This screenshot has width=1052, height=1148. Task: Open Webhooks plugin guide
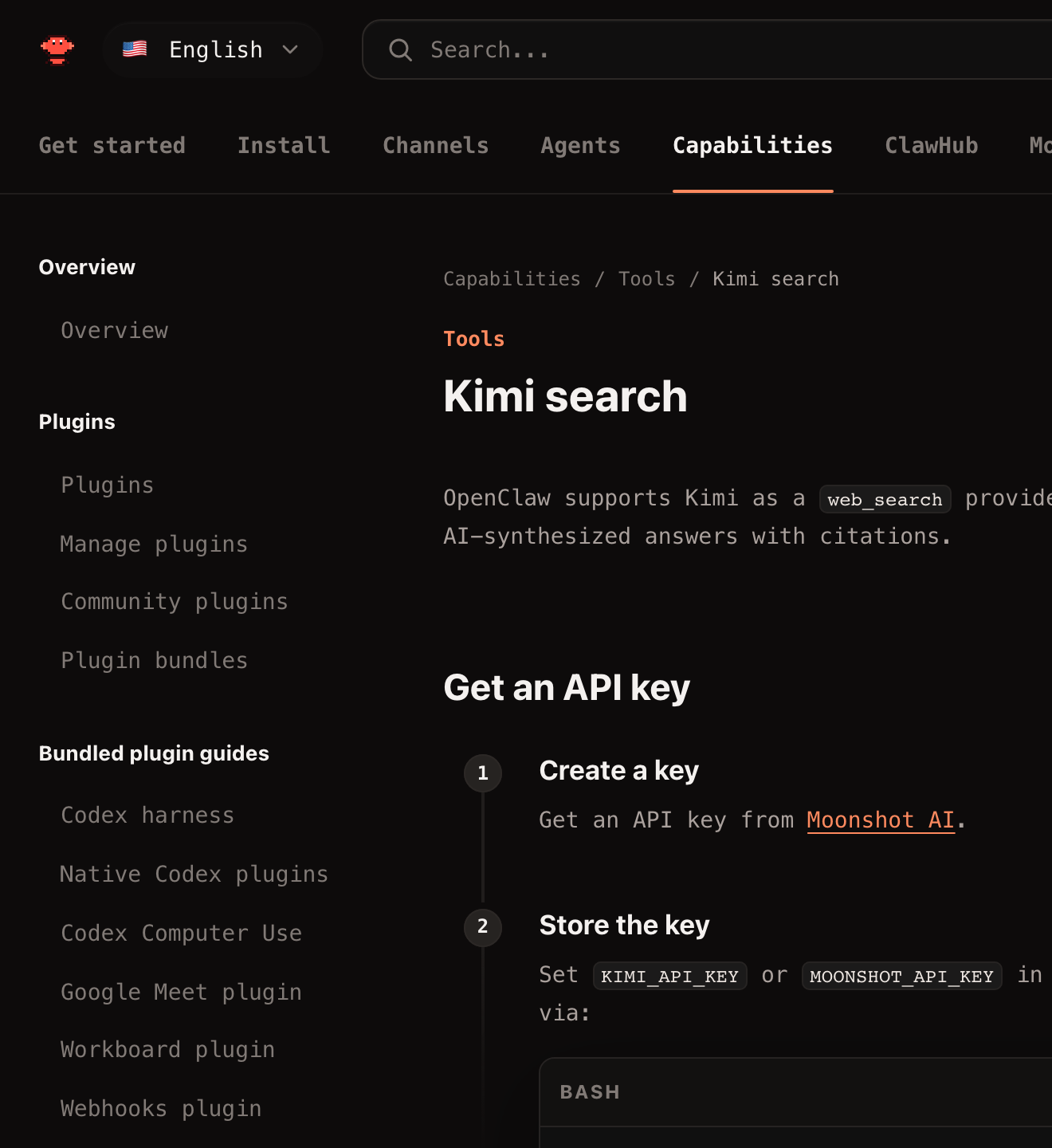coord(161,1108)
